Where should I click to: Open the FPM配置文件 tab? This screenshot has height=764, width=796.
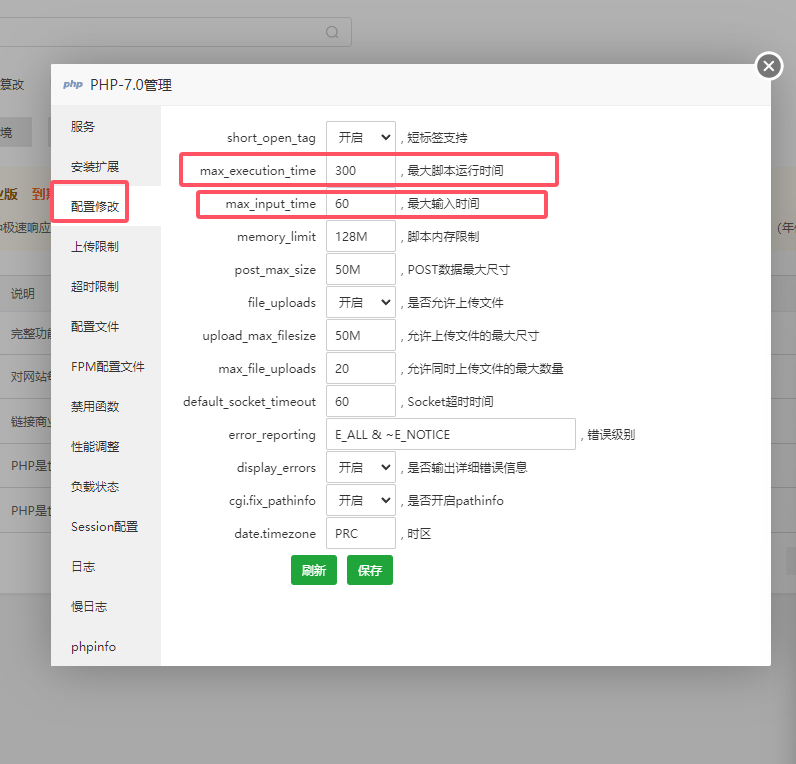point(106,367)
